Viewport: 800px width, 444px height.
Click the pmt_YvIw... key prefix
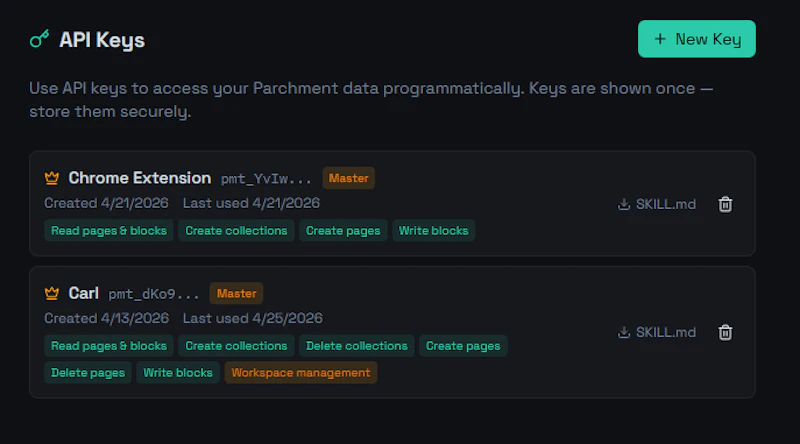(x=266, y=179)
